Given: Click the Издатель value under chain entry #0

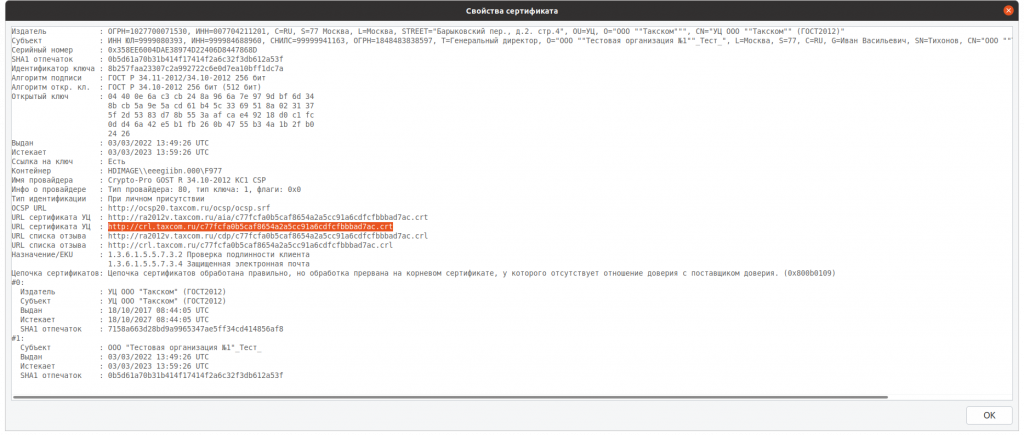Looking at the screenshot, I should [167, 292].
